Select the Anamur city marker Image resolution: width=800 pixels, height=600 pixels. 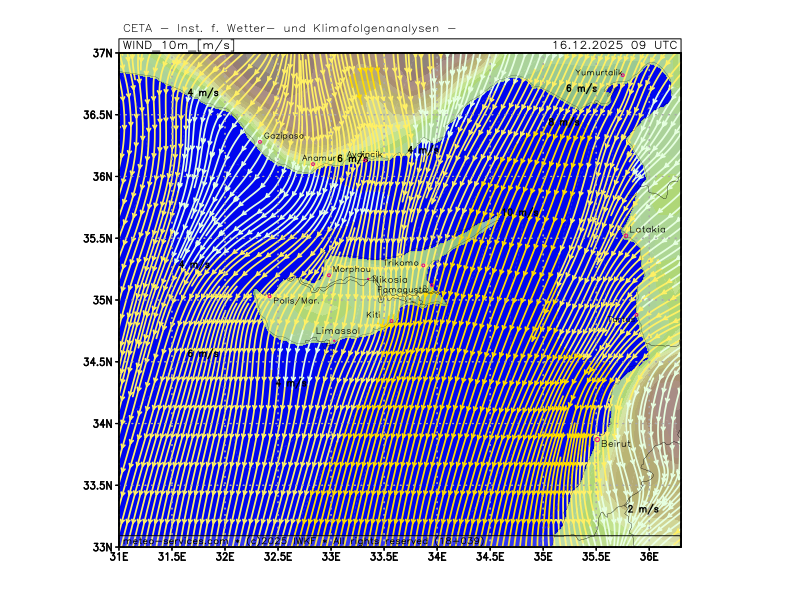coord(312,164)
